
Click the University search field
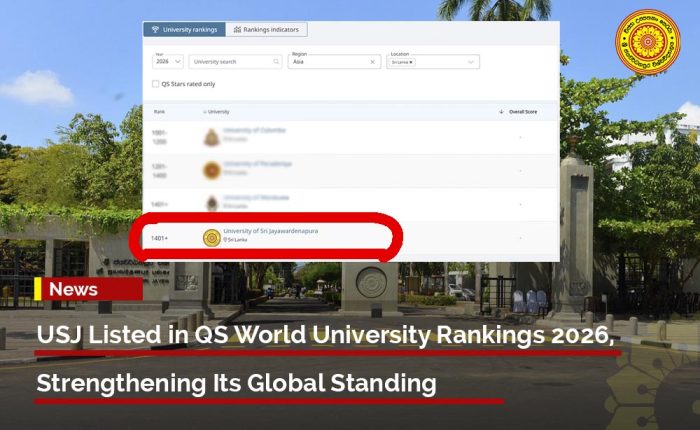pos(230,61)
